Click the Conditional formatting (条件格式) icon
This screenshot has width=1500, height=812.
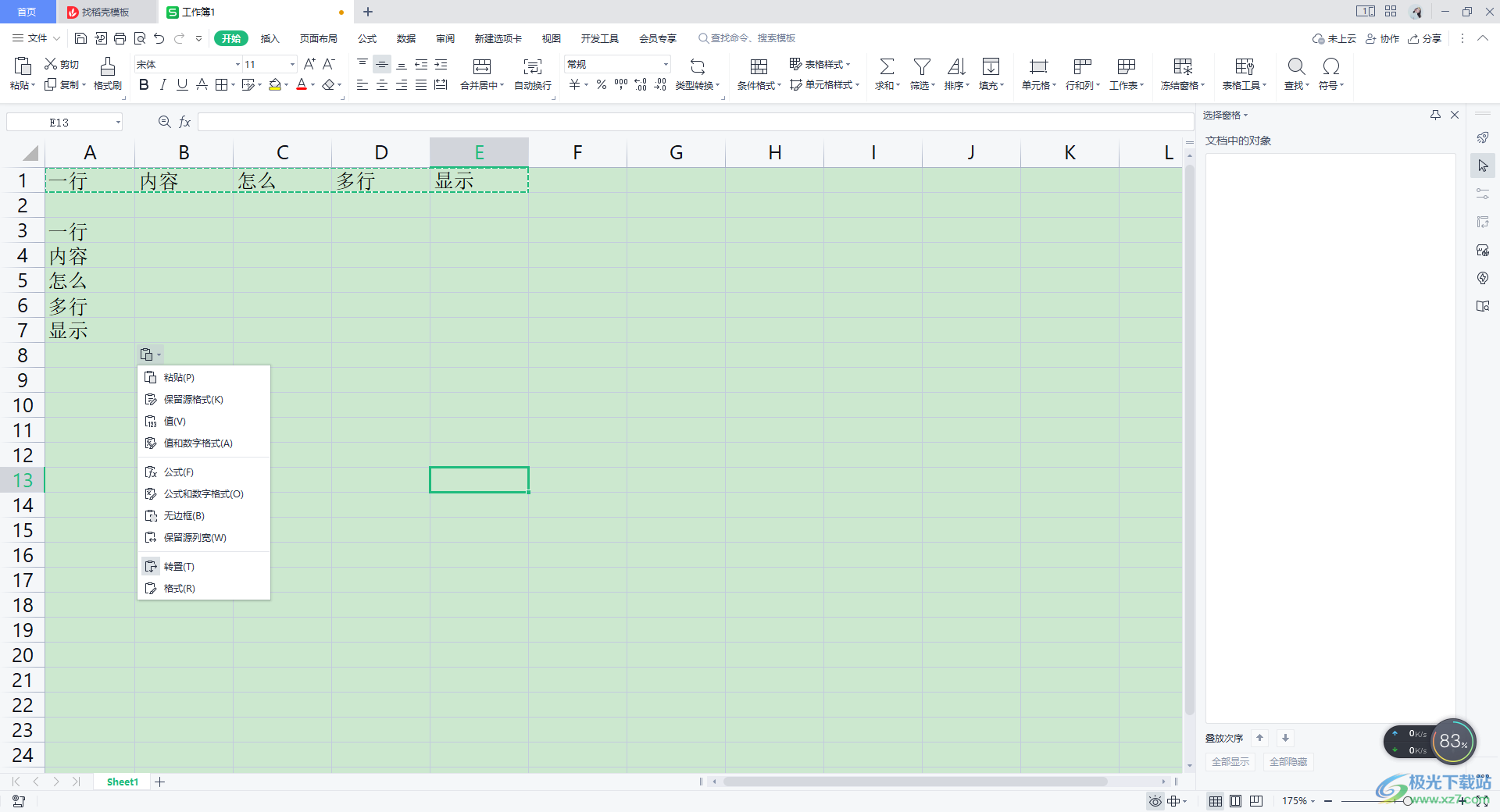[x=759, y=66]
